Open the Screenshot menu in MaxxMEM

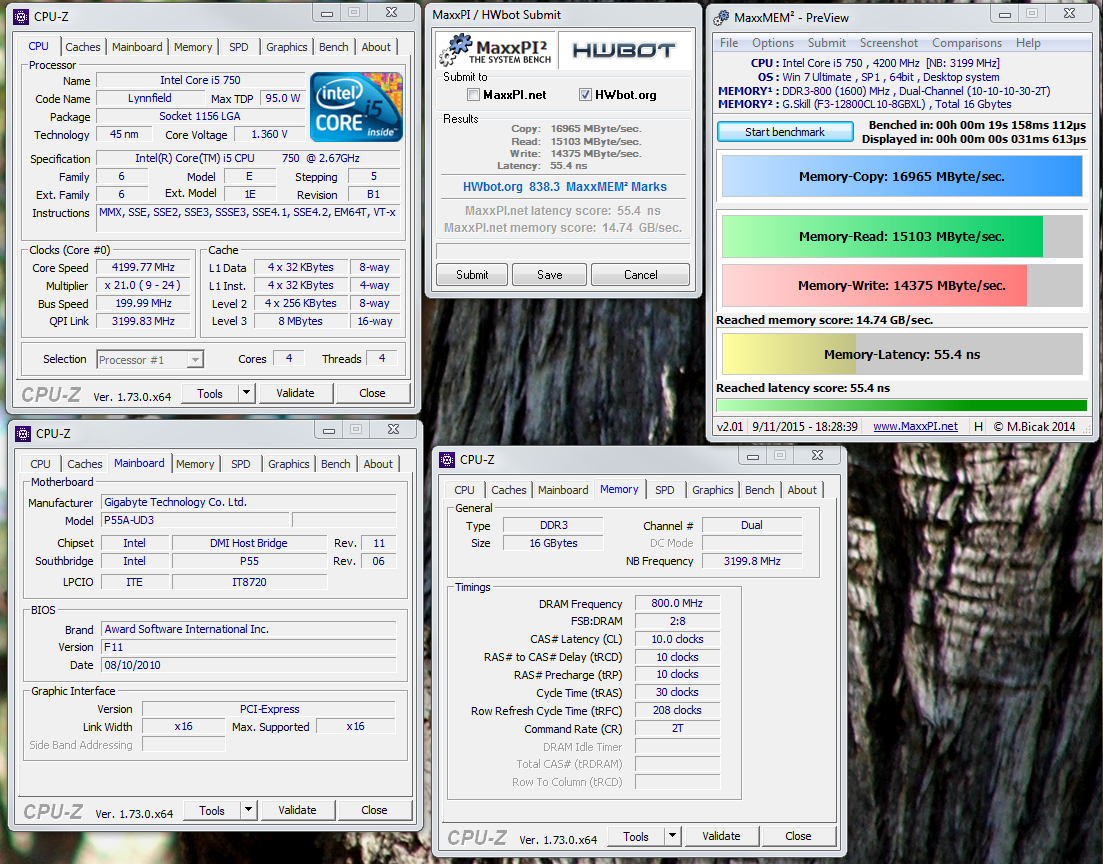888,43
